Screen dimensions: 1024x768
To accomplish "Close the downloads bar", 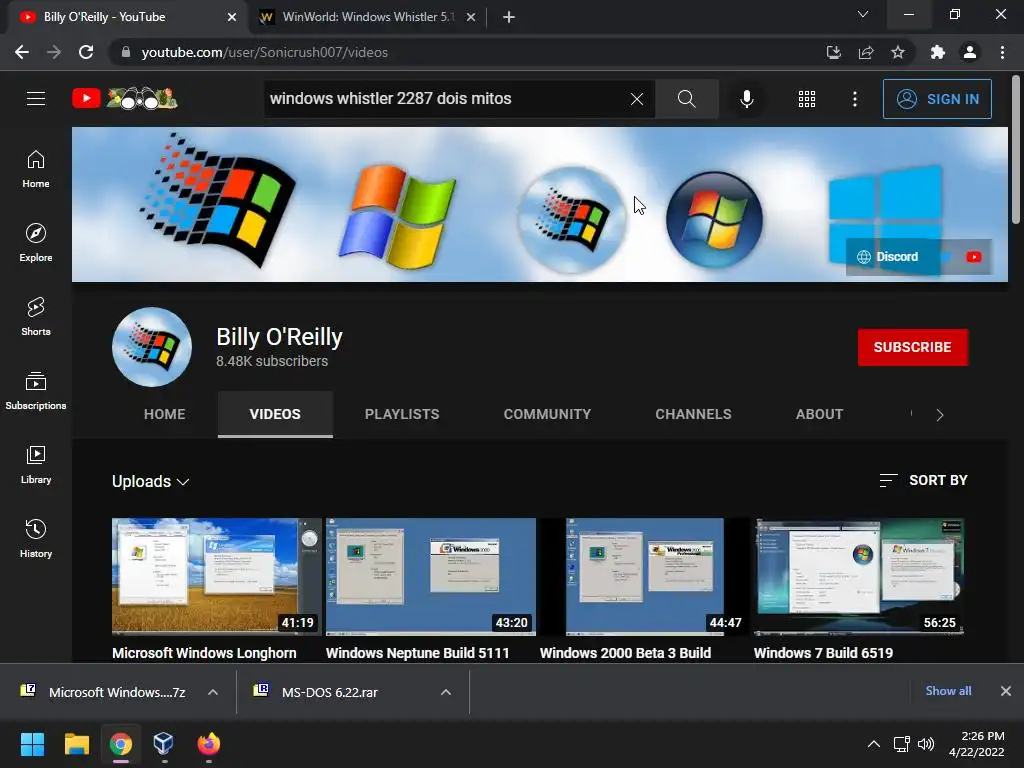I will (x=1006, y=691).
